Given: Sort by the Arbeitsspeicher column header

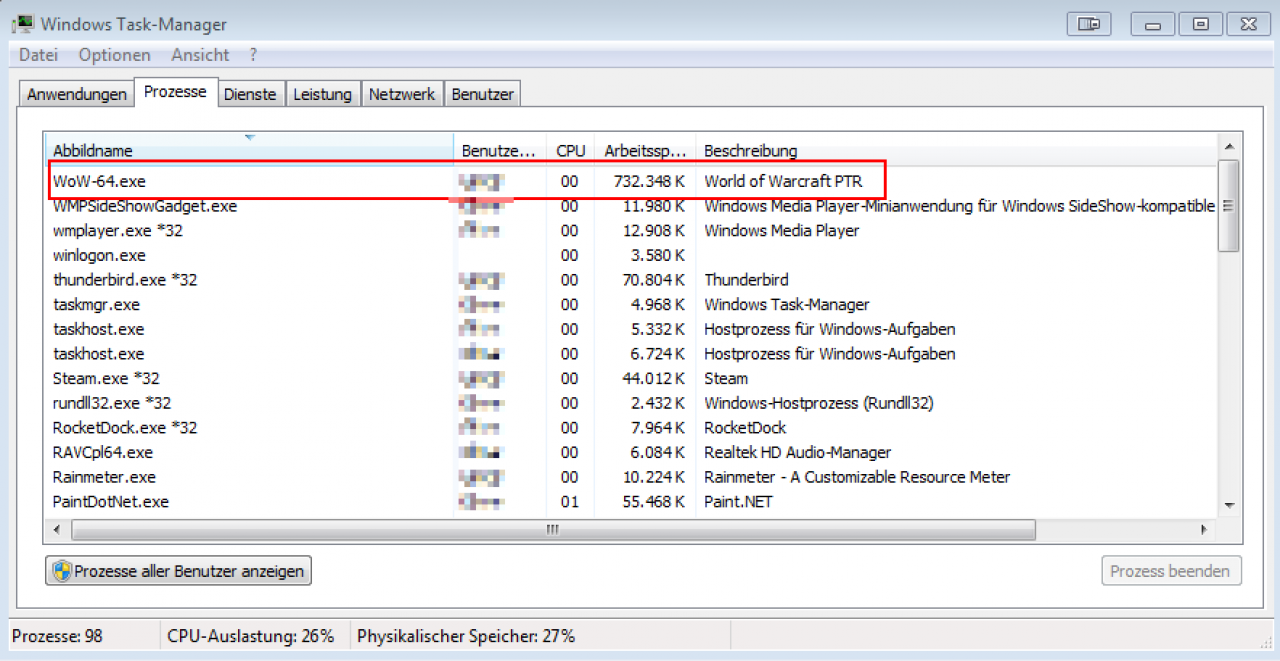Looking at the screenshot, I should pos(645,150).
